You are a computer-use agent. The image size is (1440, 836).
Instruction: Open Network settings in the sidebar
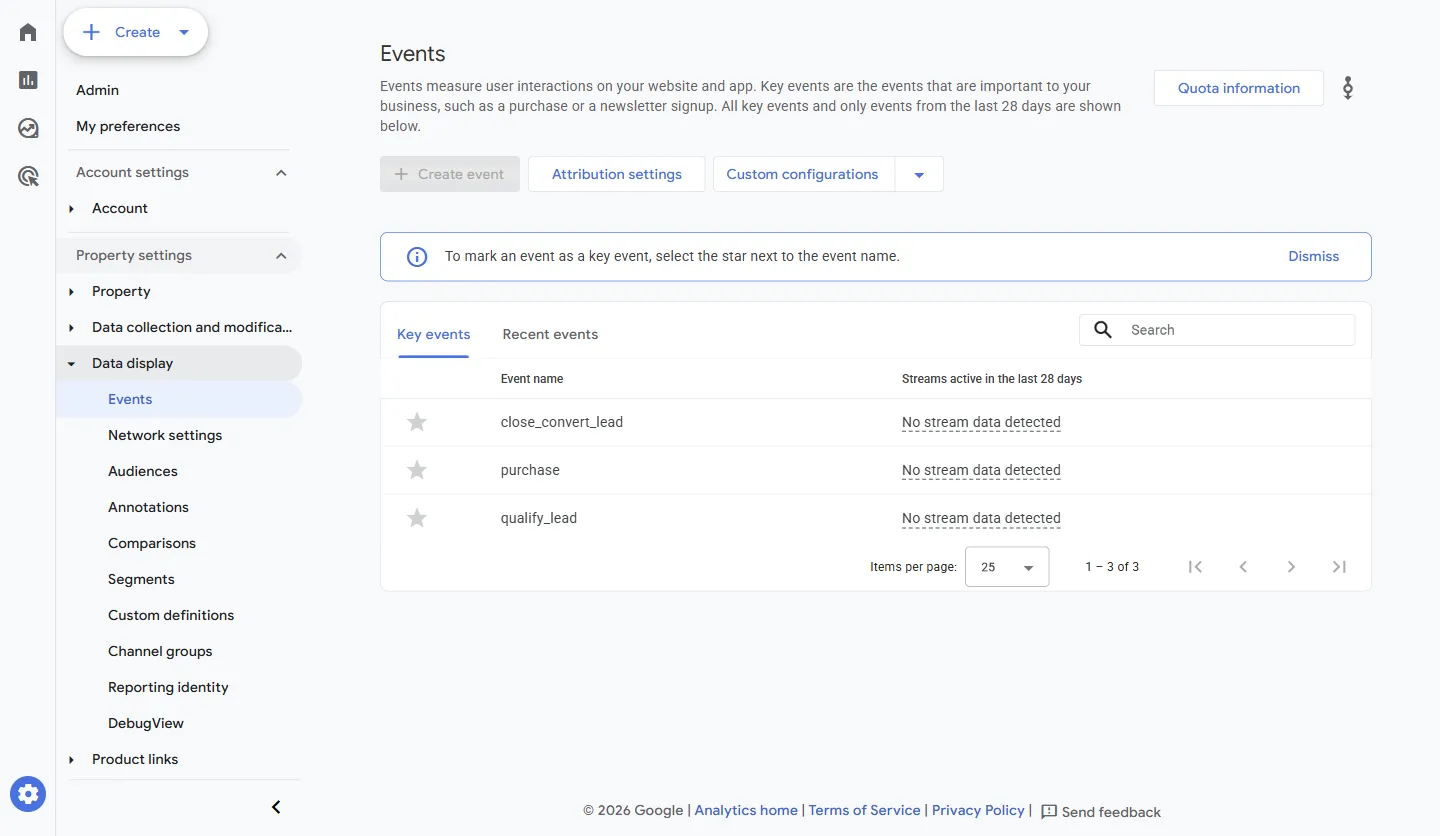click(x=165, y=435)
